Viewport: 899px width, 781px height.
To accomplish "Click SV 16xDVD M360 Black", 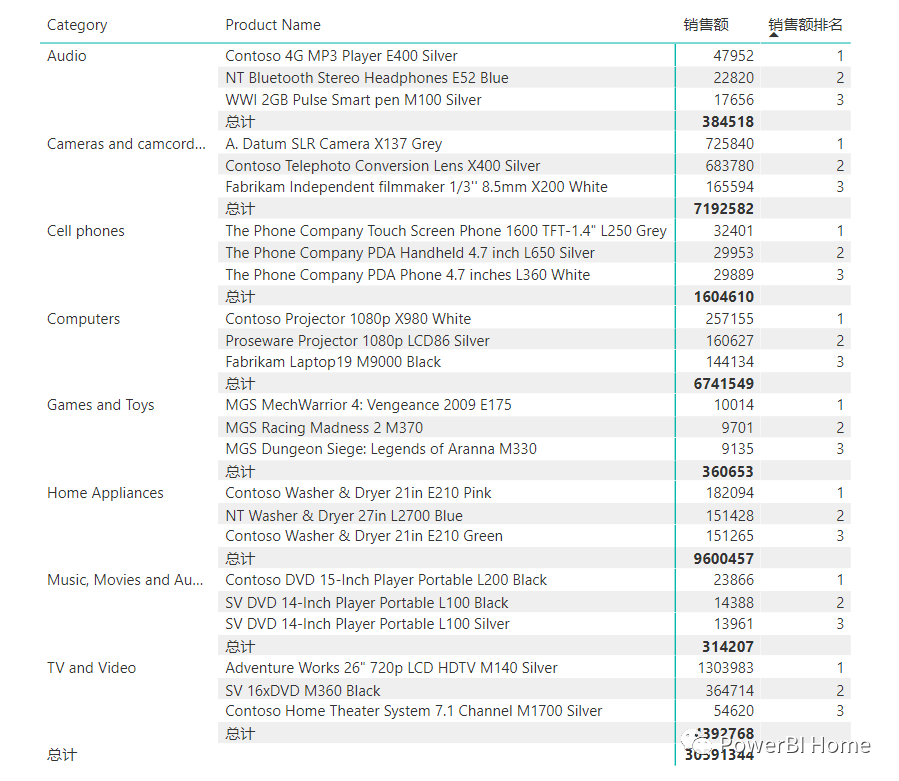I will tap(303, 691).
